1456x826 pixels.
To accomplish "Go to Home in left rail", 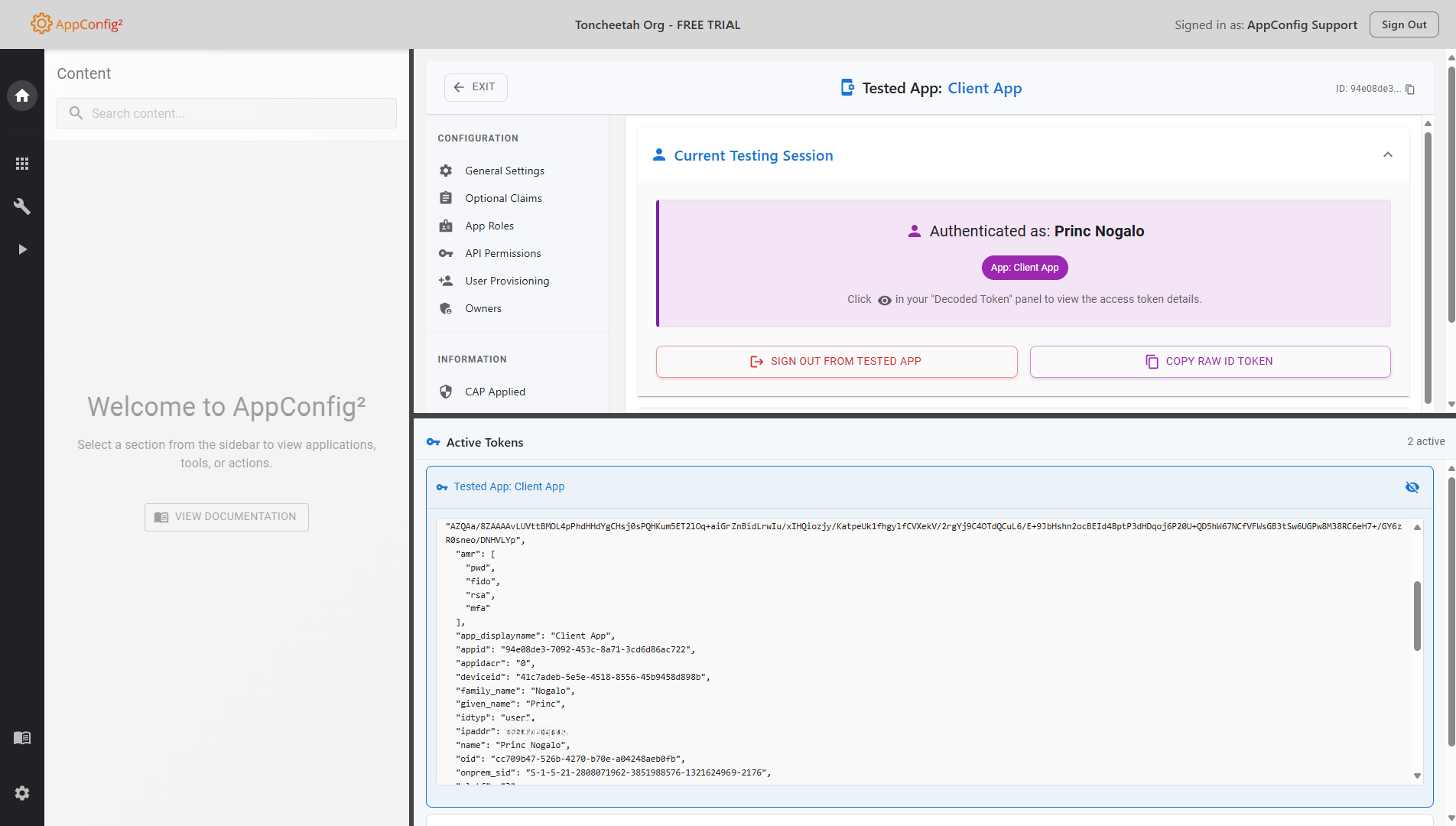I will point(22,96).
